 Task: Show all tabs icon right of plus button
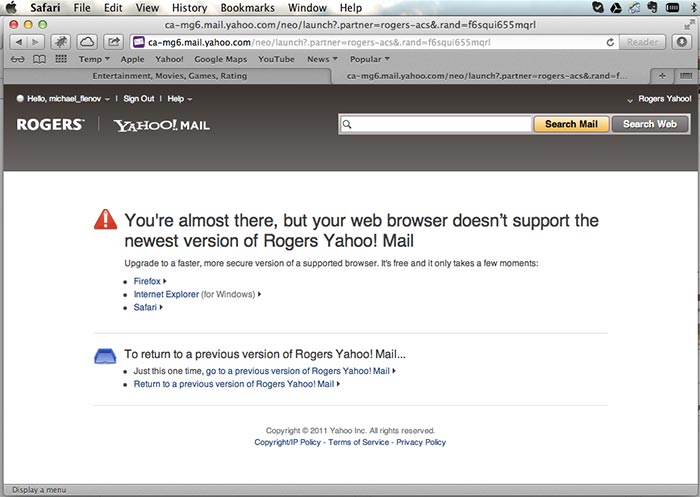point(686,76)
